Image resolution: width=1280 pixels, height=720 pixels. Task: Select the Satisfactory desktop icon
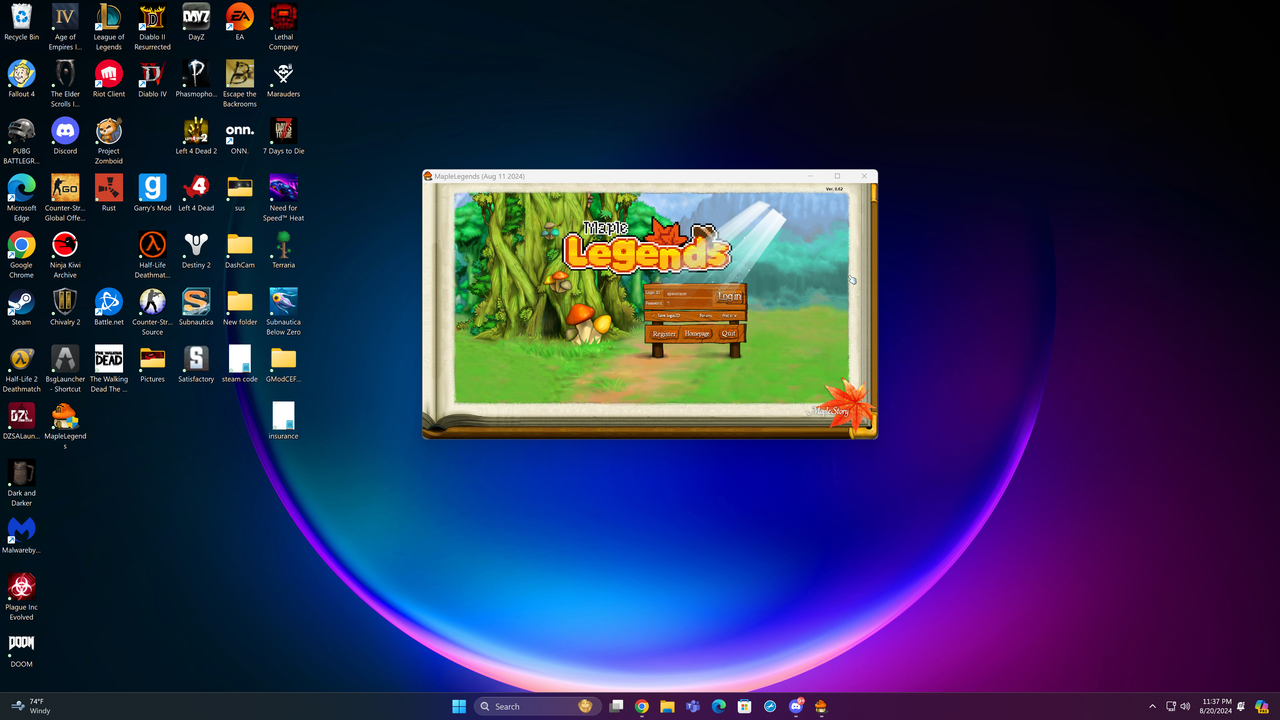click(196, 364)
